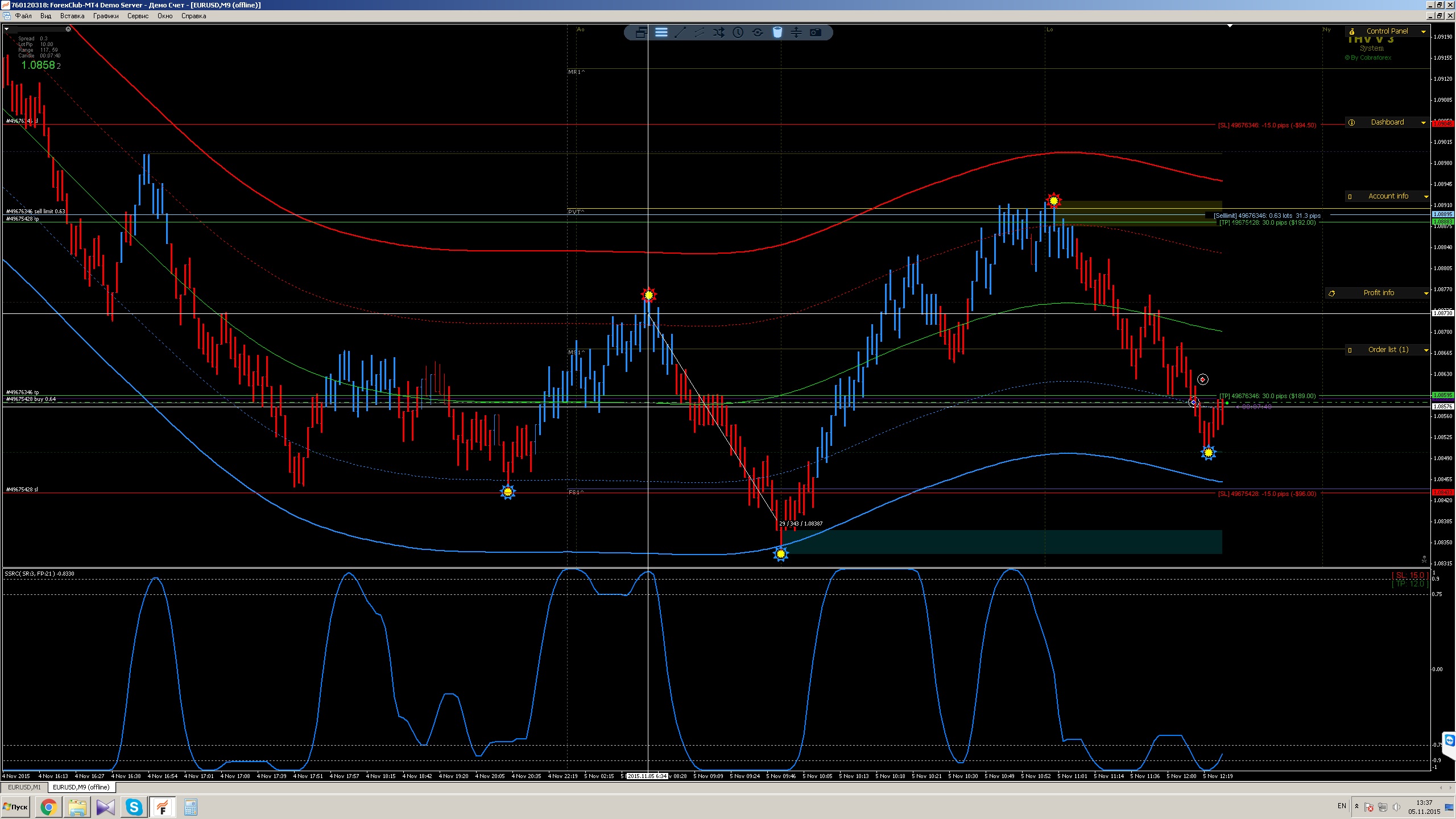1456x819 pixels.
Task: Open the Сервис menu
Action: pos(138,16)
